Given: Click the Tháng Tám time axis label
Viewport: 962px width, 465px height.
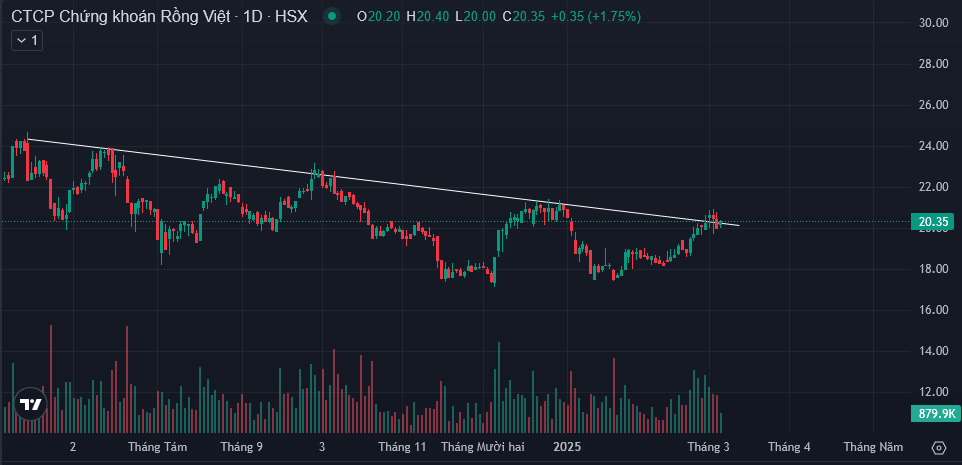Looking at the screenshot, I should click(x=158, y=447).
